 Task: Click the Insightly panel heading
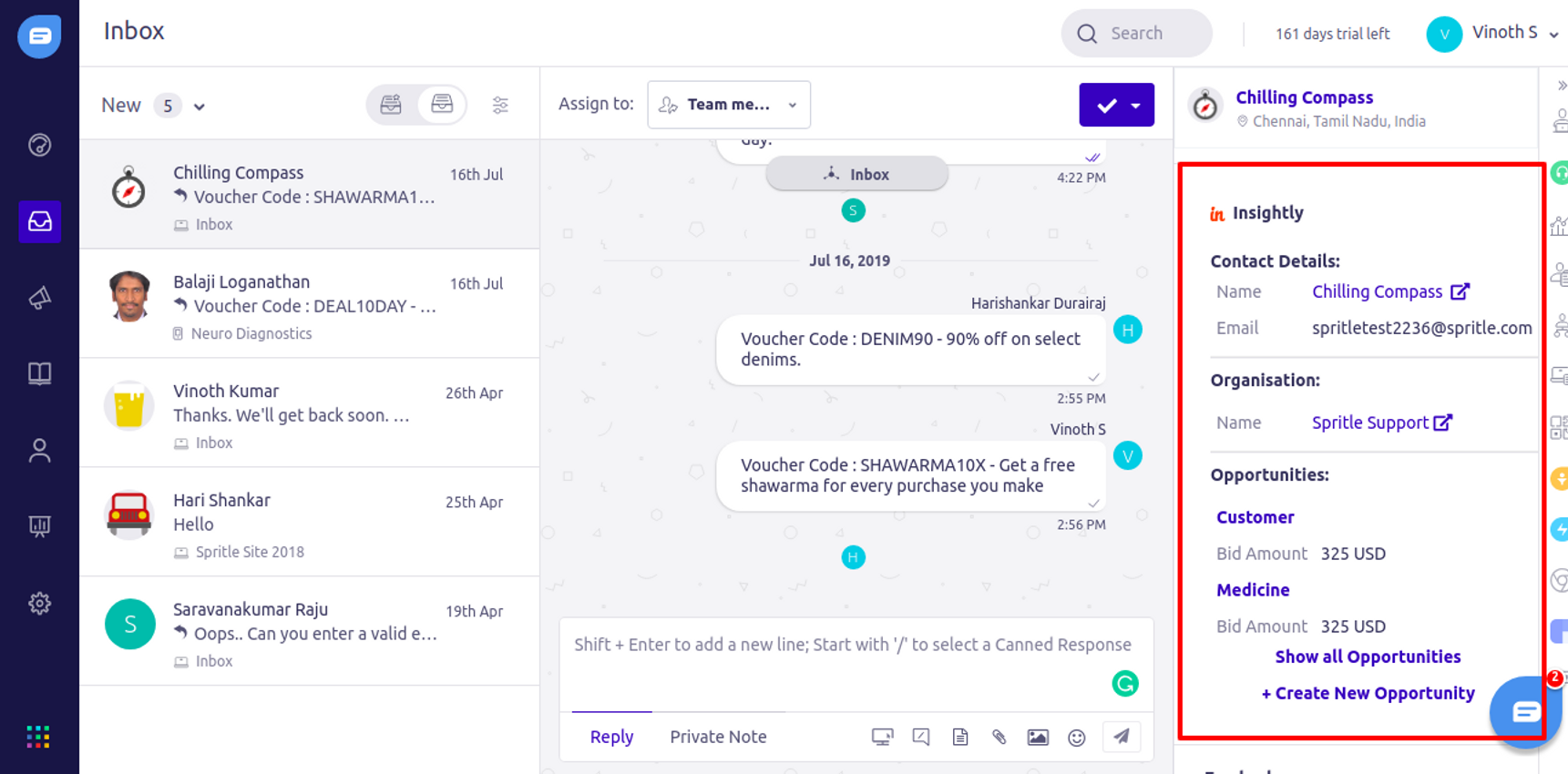click(1267, 213)
